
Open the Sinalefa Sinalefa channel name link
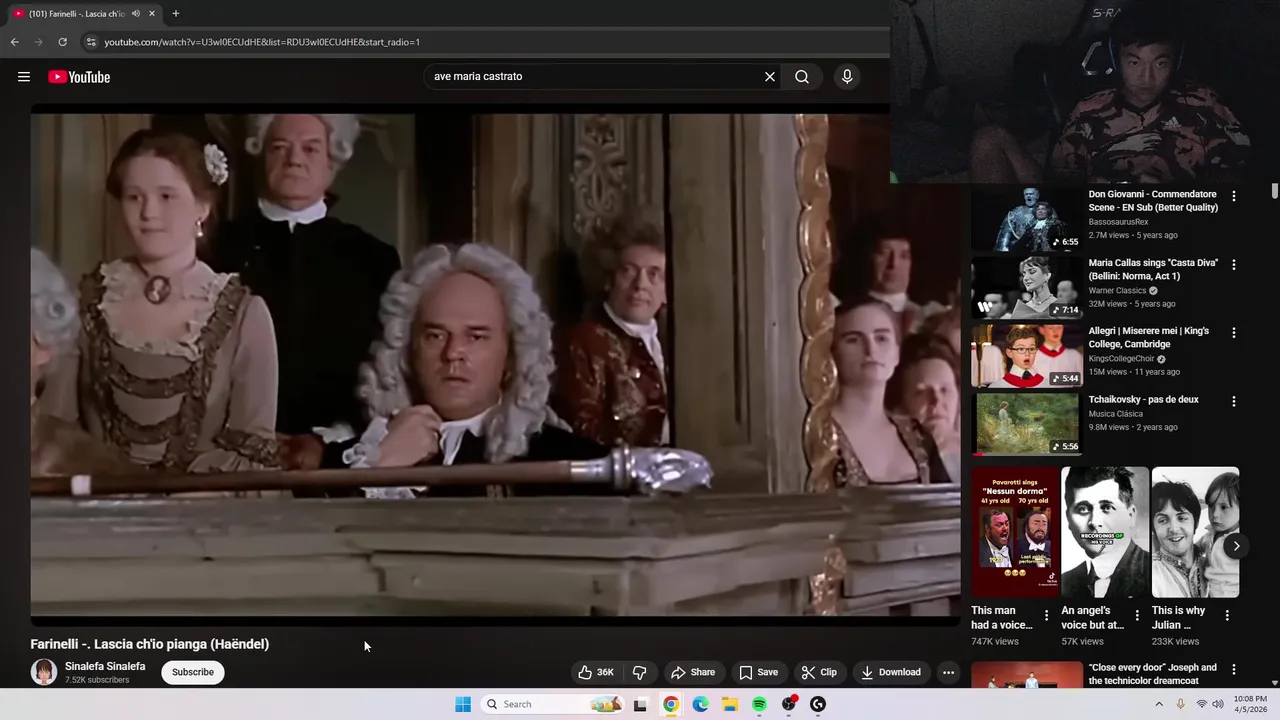click(105, 666)
